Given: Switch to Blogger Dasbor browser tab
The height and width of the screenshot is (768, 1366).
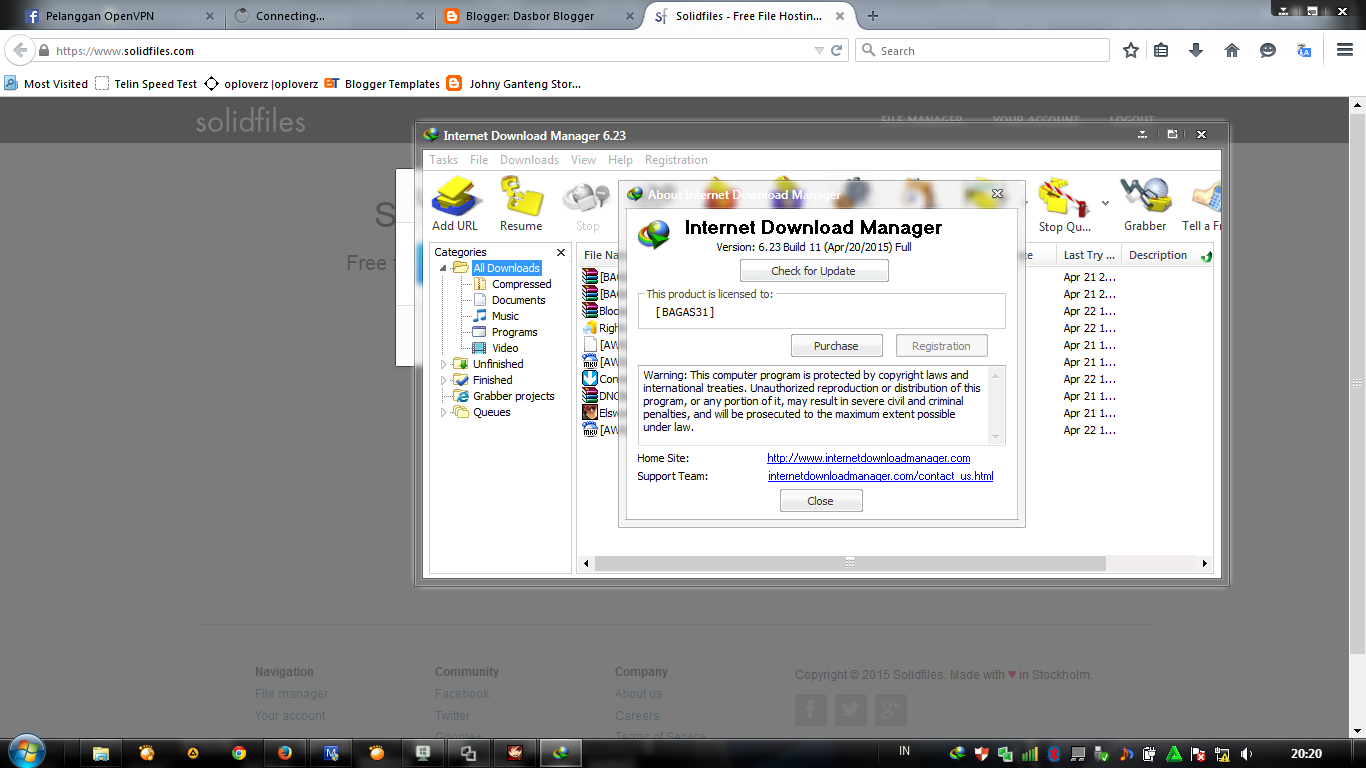Looking at the screenshot, I should click(x=540, y=16).
